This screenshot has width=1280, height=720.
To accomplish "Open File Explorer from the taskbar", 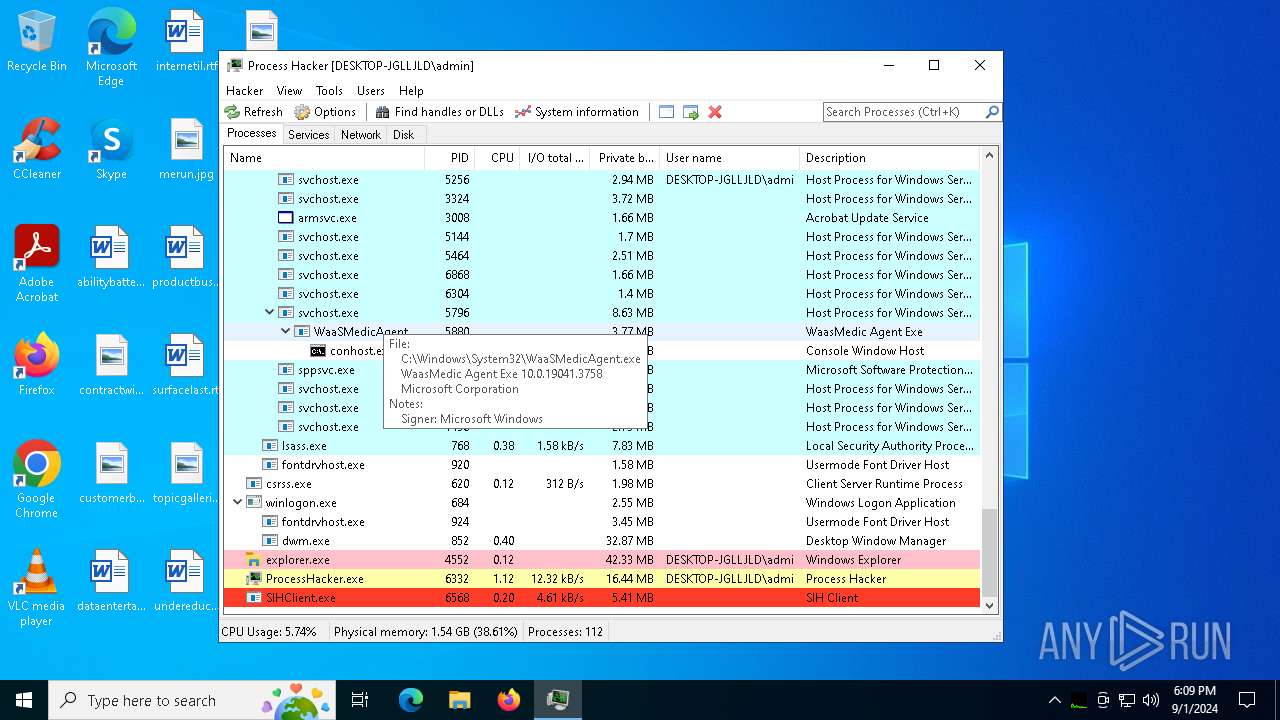I will pos(459,700).
